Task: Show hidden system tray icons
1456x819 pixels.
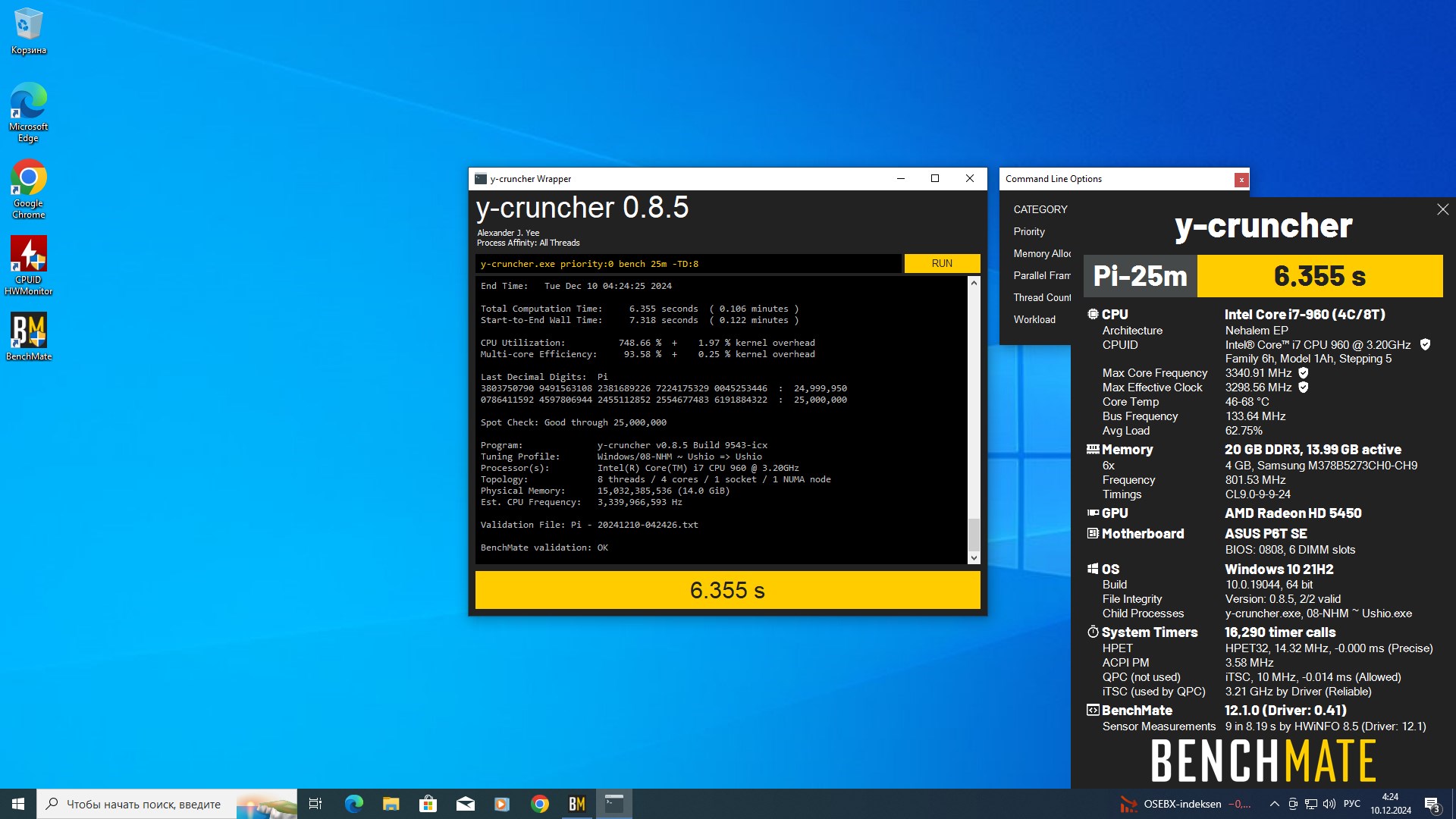Action: point(1274,804)
